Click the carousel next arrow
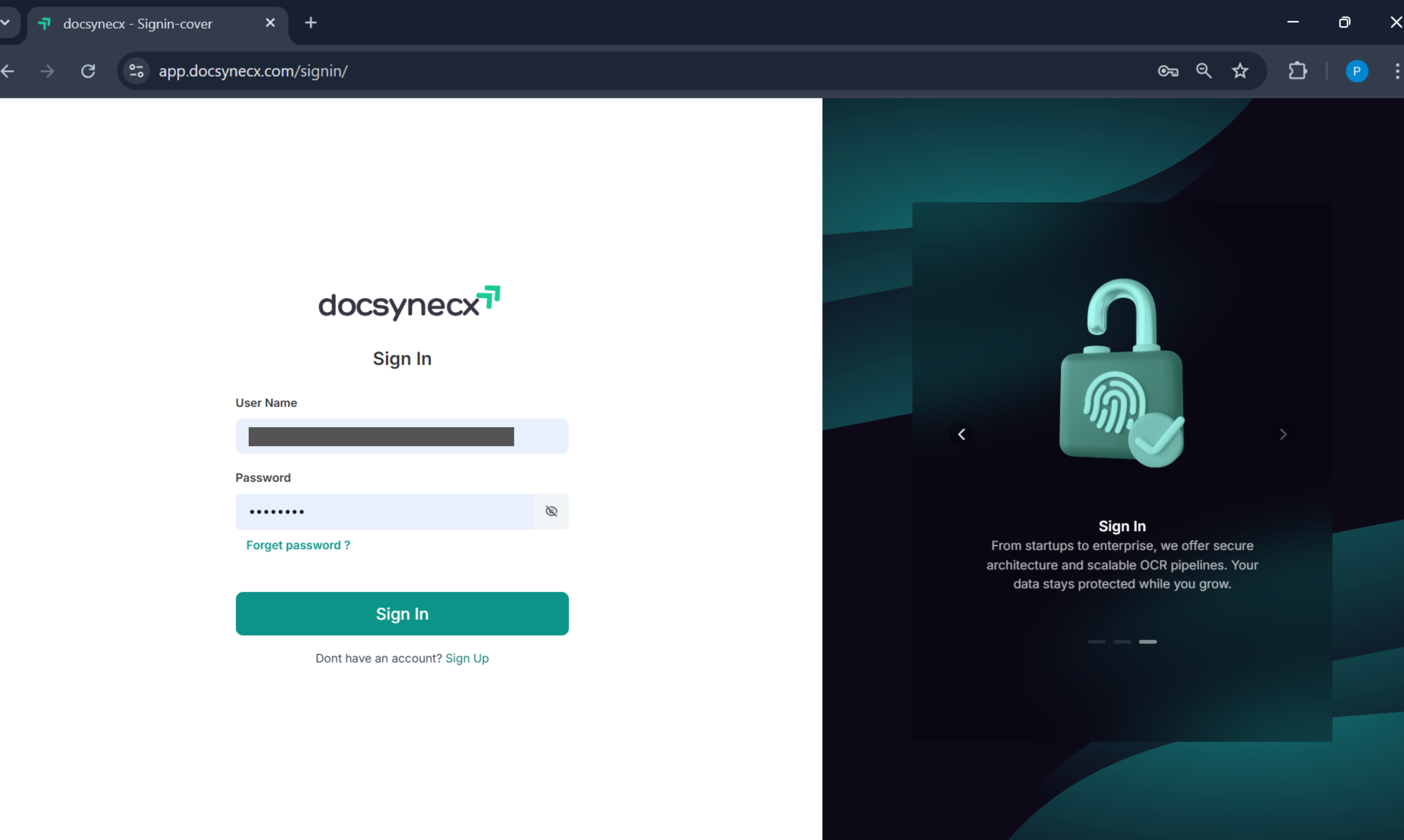The height and width of the screenshot is (840, 1404). pyautogui.click(x=1283, y=434)
